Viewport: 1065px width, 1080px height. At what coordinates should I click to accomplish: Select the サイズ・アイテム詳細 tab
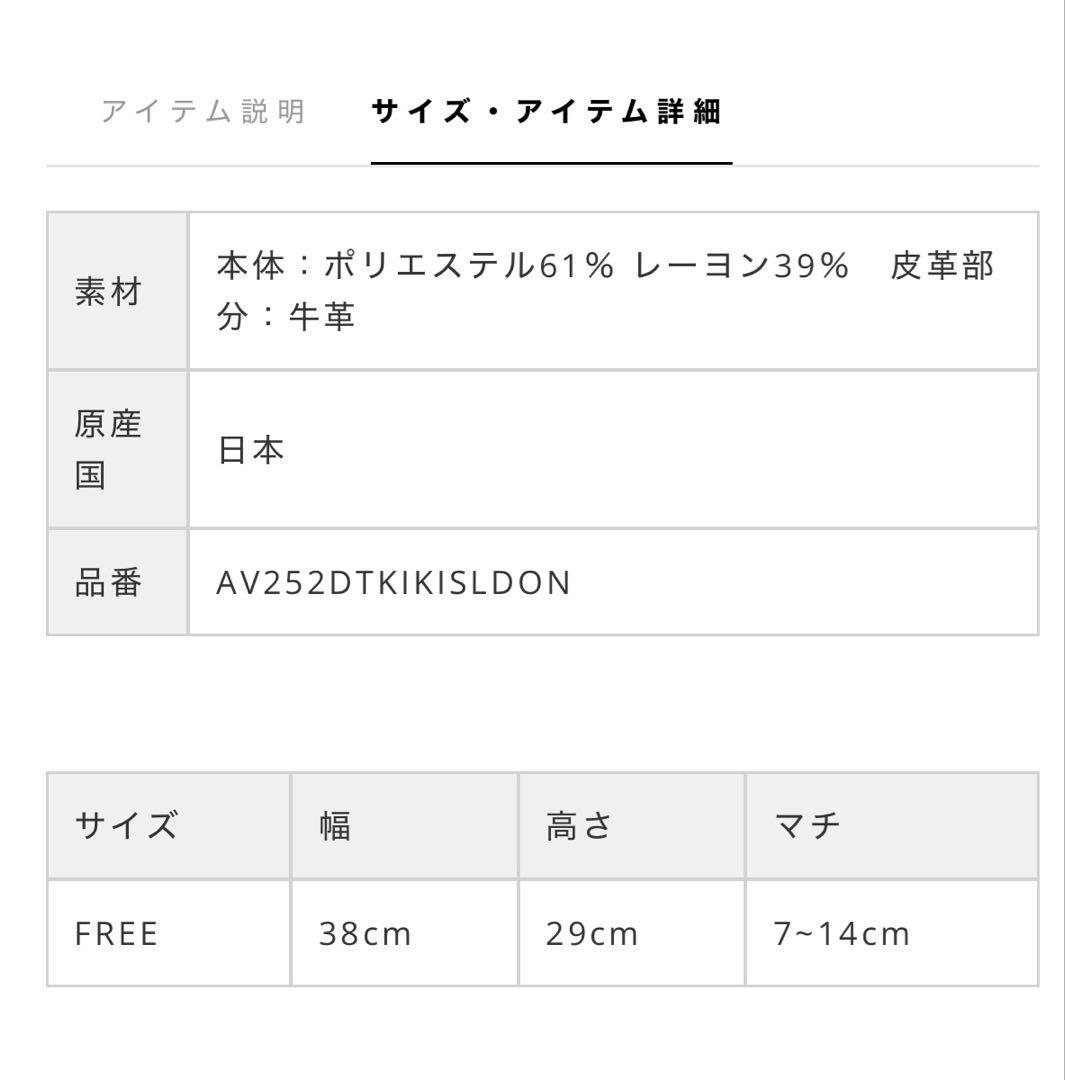click(x=546, y=111)
